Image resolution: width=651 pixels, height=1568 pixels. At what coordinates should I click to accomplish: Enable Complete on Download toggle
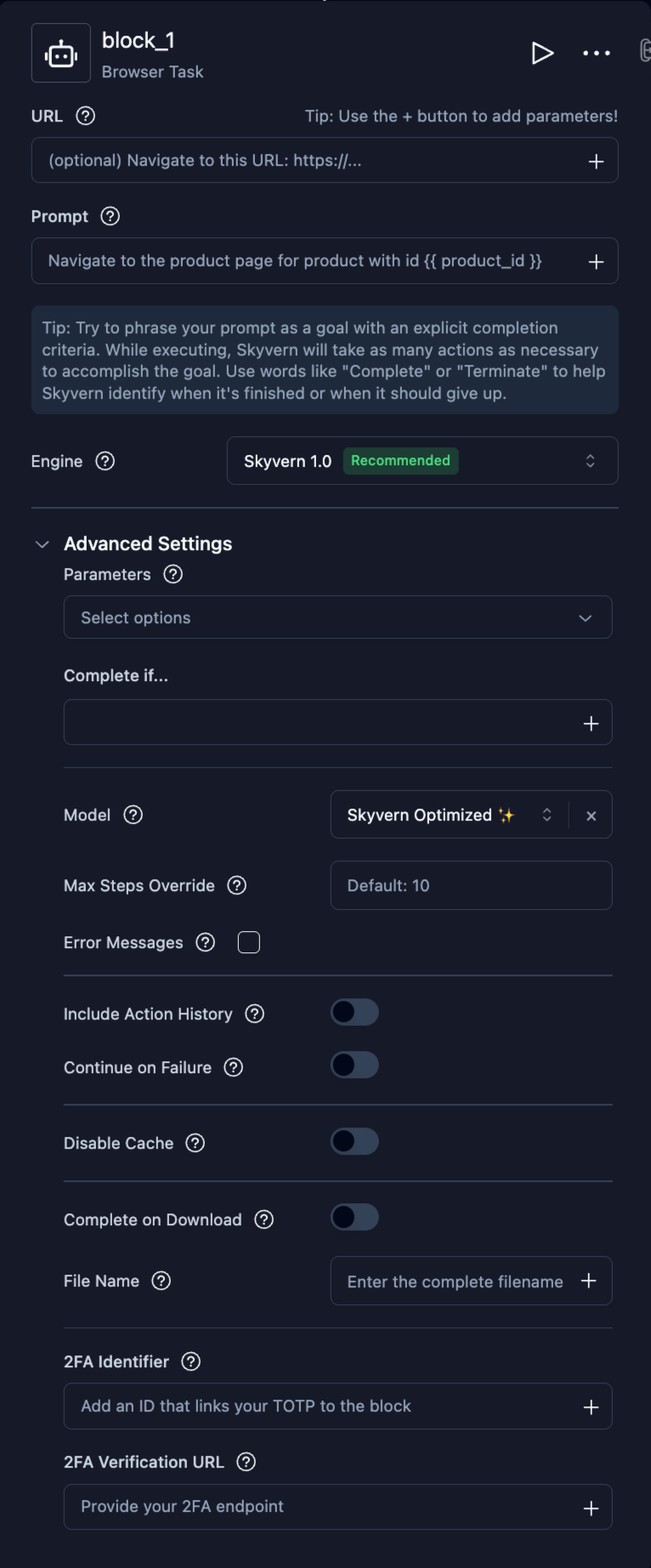(354, 1218)
